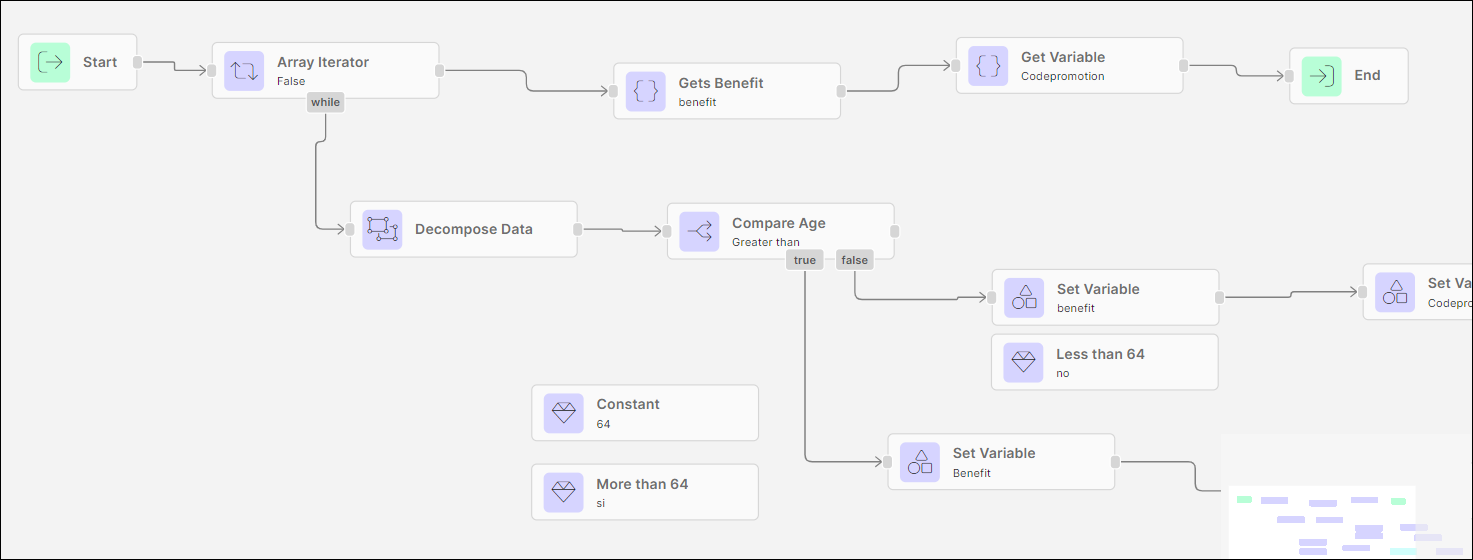Click the Gets Benefit curly braces icon
The image size is (1473, 560).
point(646,91)
